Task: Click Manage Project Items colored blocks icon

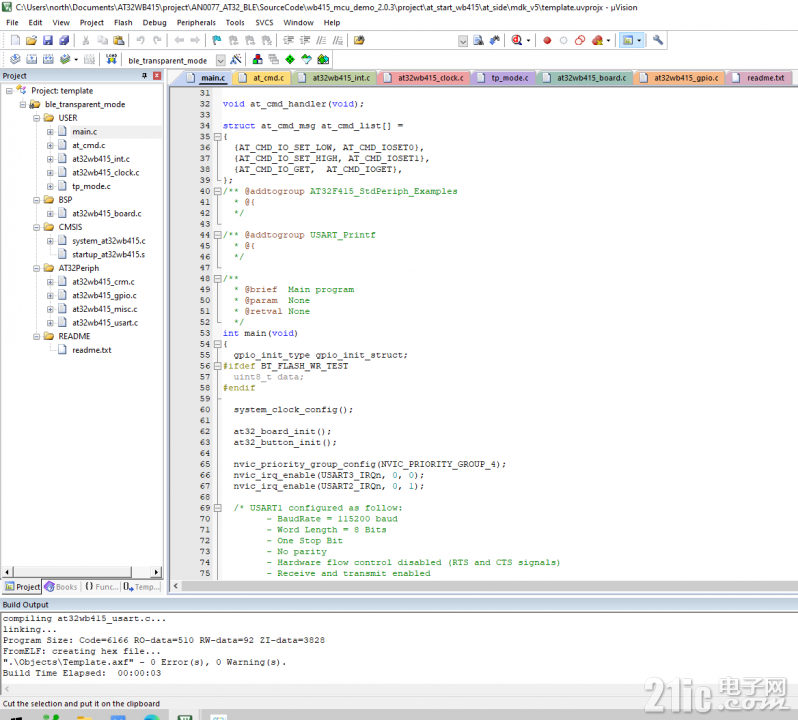Action: (258, 60)
